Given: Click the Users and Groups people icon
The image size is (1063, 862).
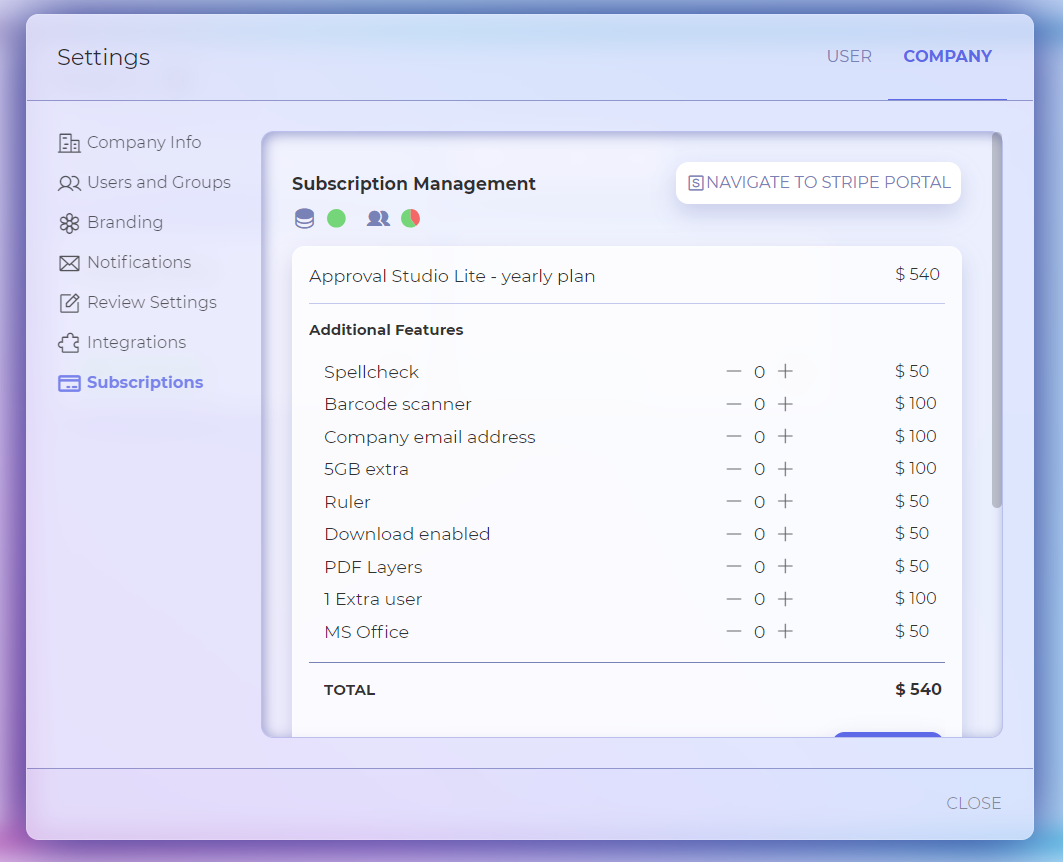Looking at the screenshot, I should pos(68,183).
